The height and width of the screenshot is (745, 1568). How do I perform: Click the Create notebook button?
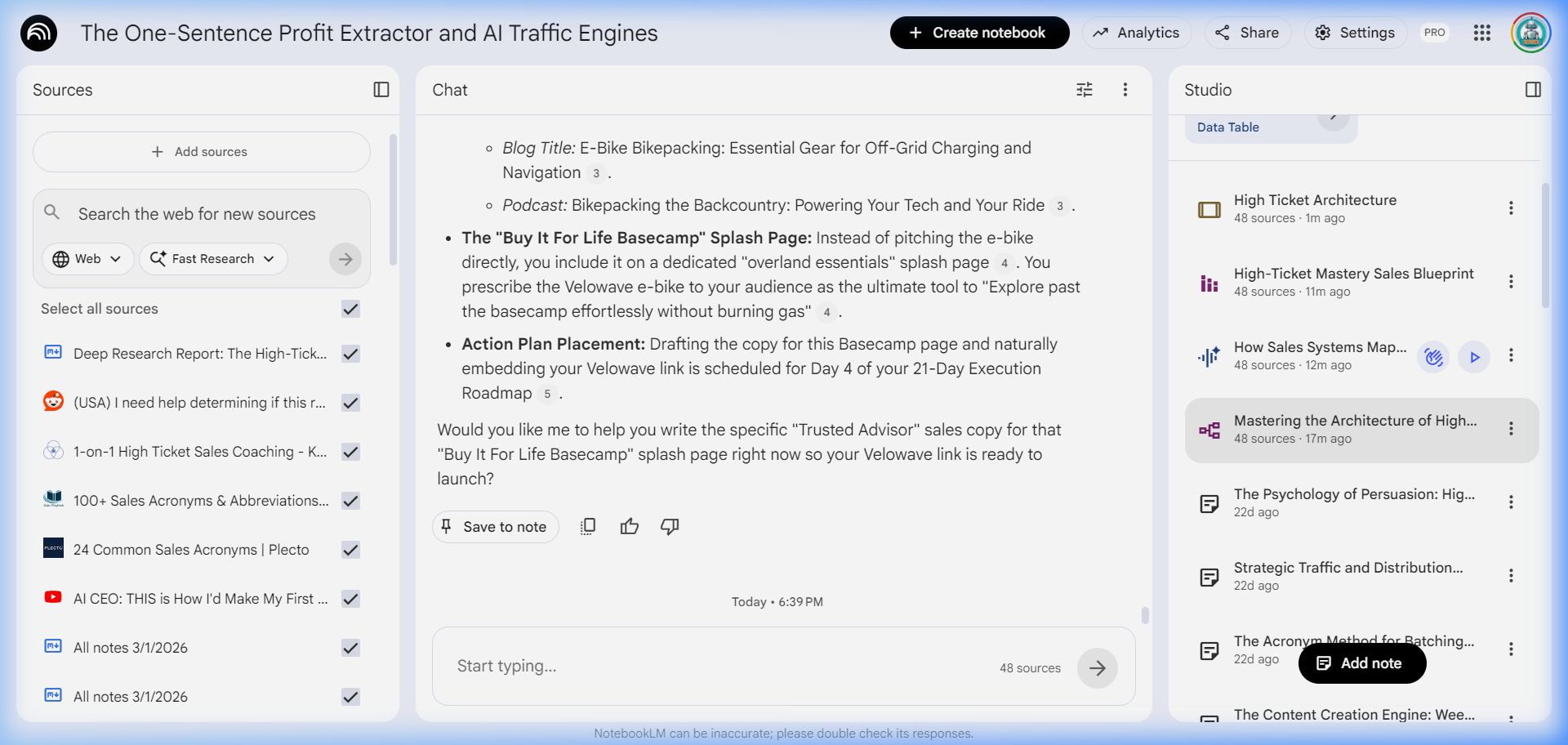coord(978,33)
